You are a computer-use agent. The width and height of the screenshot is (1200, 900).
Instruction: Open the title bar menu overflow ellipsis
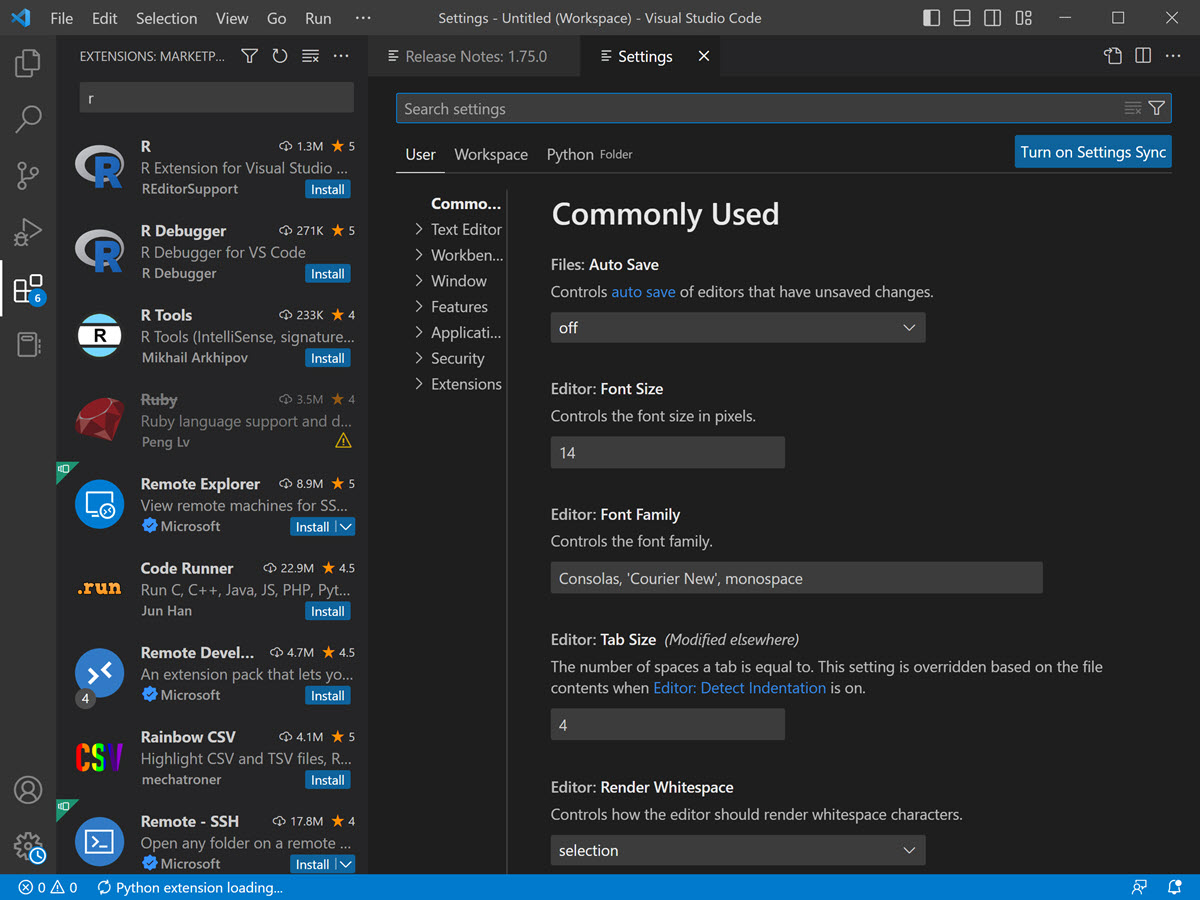[x=363, y=18]
